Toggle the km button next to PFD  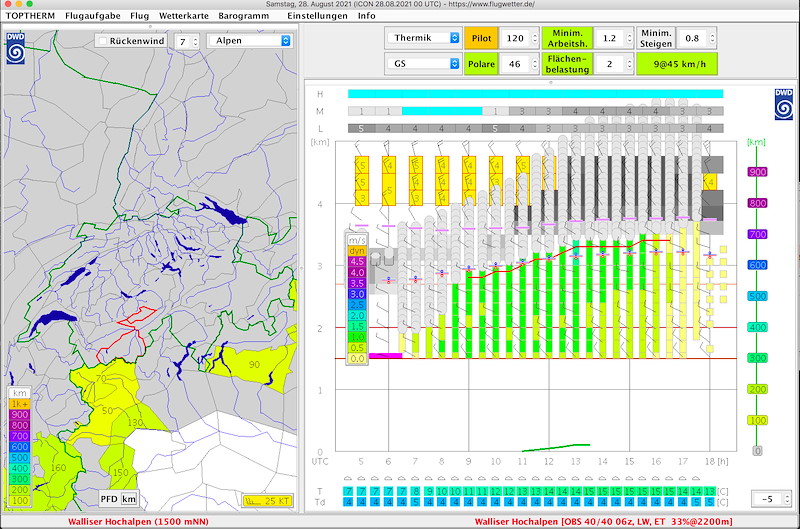[x=129, y=498]
